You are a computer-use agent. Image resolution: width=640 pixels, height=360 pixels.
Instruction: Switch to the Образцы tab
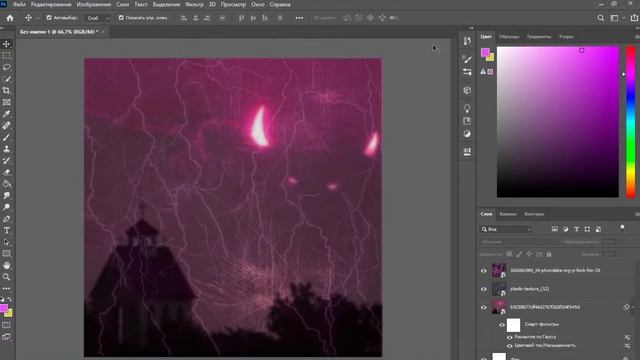point(509,37)
